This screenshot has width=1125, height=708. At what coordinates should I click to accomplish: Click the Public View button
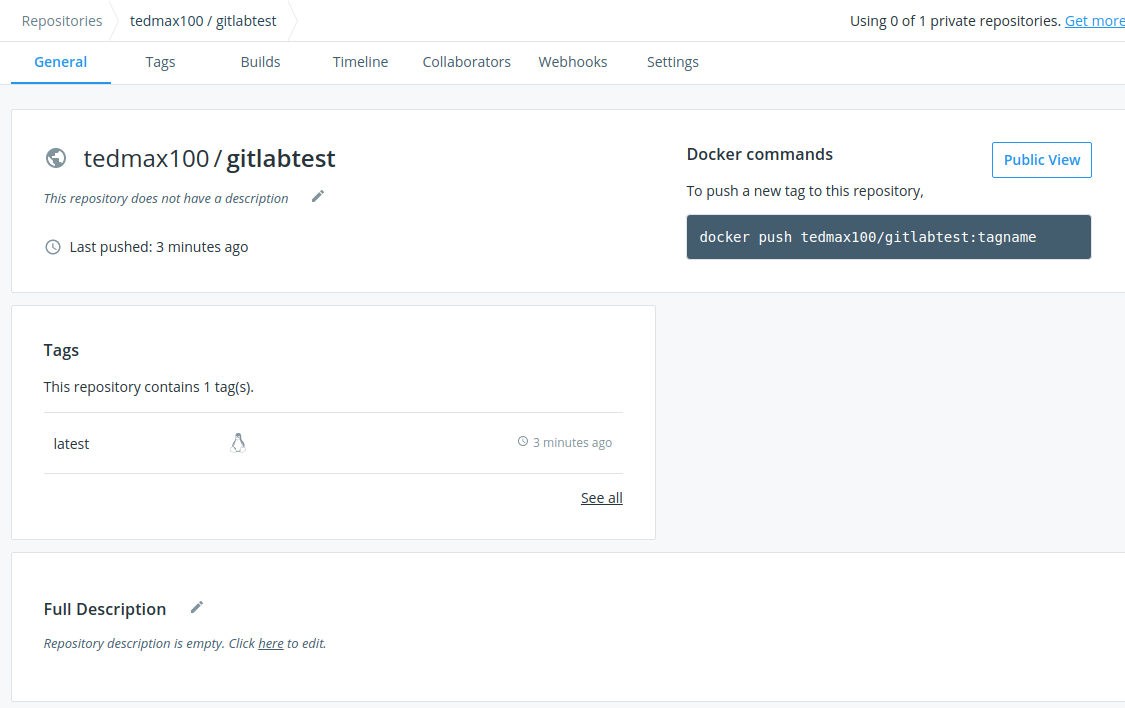[1041, 160]
